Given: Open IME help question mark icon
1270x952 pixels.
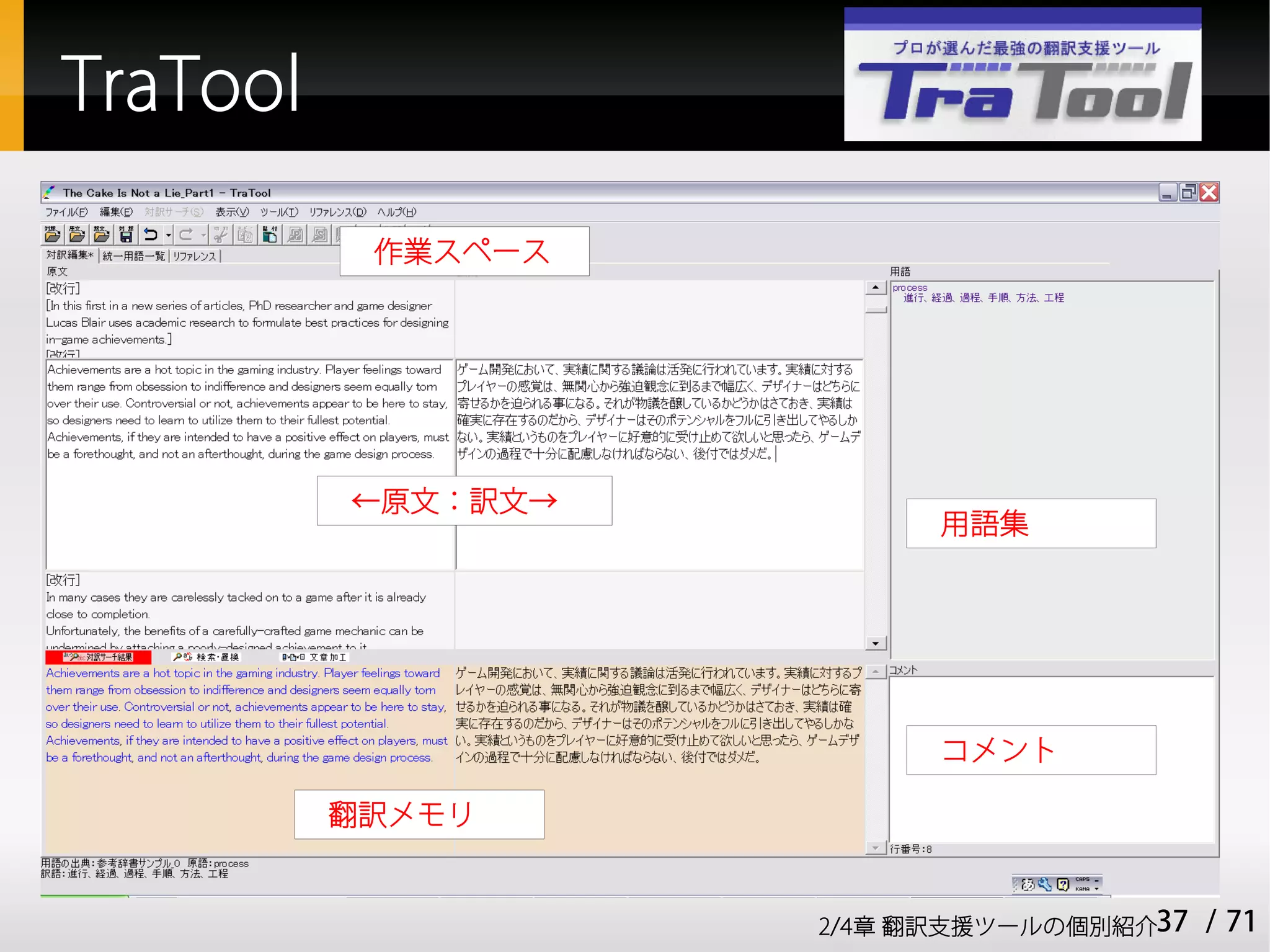Looking at the screenshot, I should coord(1063,884).
